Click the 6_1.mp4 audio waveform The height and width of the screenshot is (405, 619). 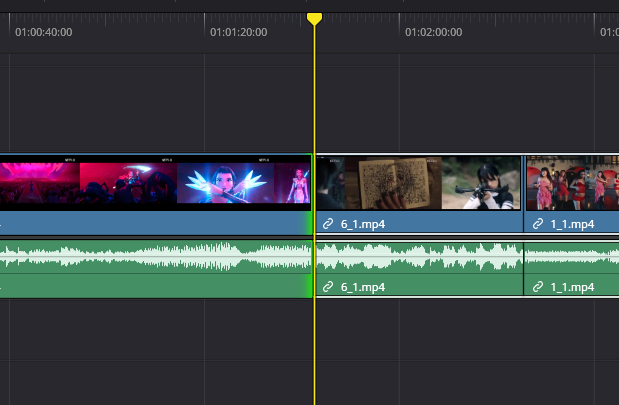tap(418, 257)
